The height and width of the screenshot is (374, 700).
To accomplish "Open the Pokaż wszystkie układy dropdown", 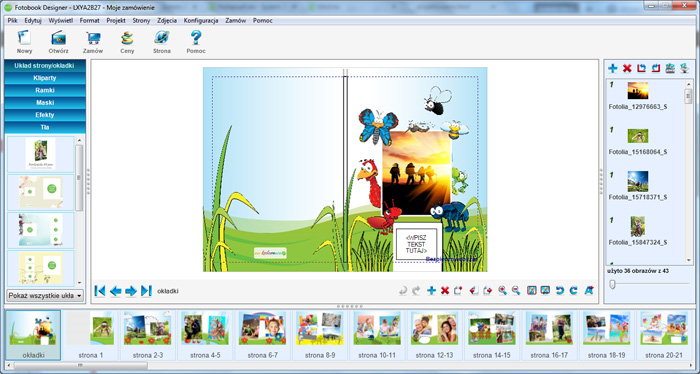I will click(45, 295).
